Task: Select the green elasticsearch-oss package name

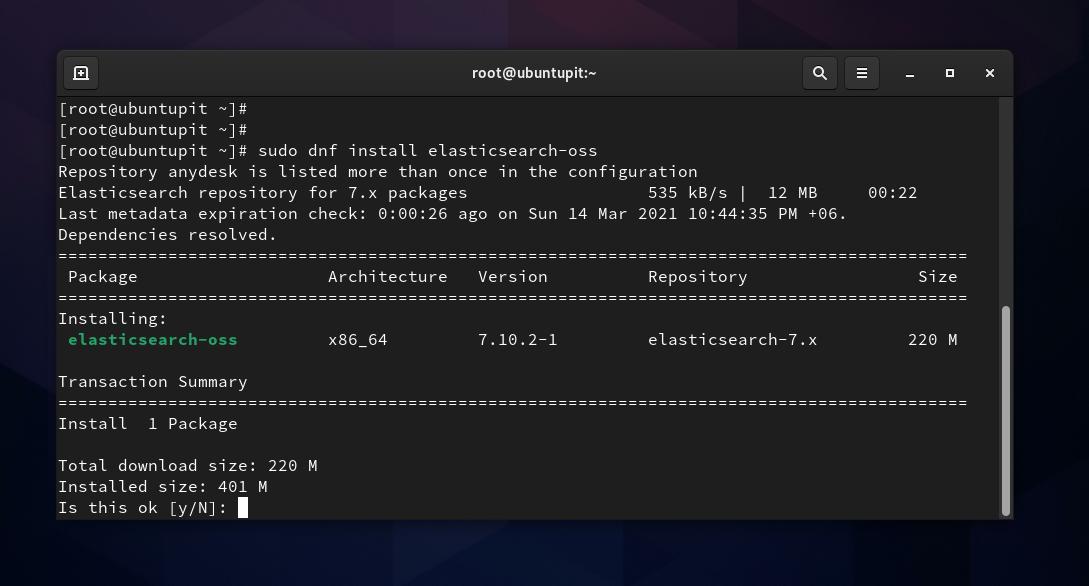Action: pyautogui.click(x=152, y=339)
